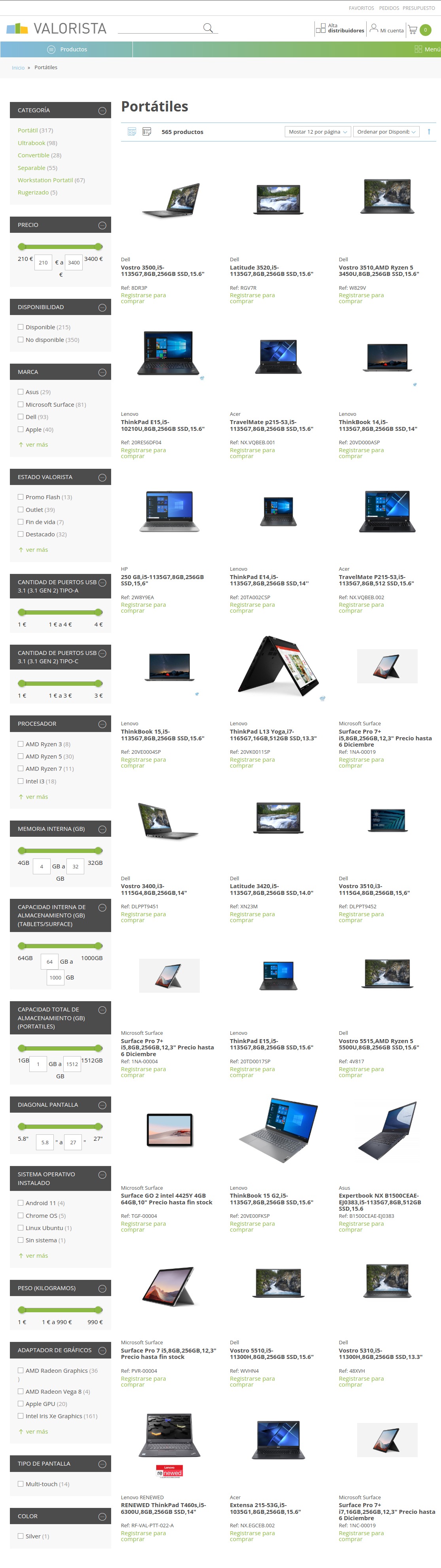
Task: Toggle sort direction arrow icon
Action: coord(429,132)
